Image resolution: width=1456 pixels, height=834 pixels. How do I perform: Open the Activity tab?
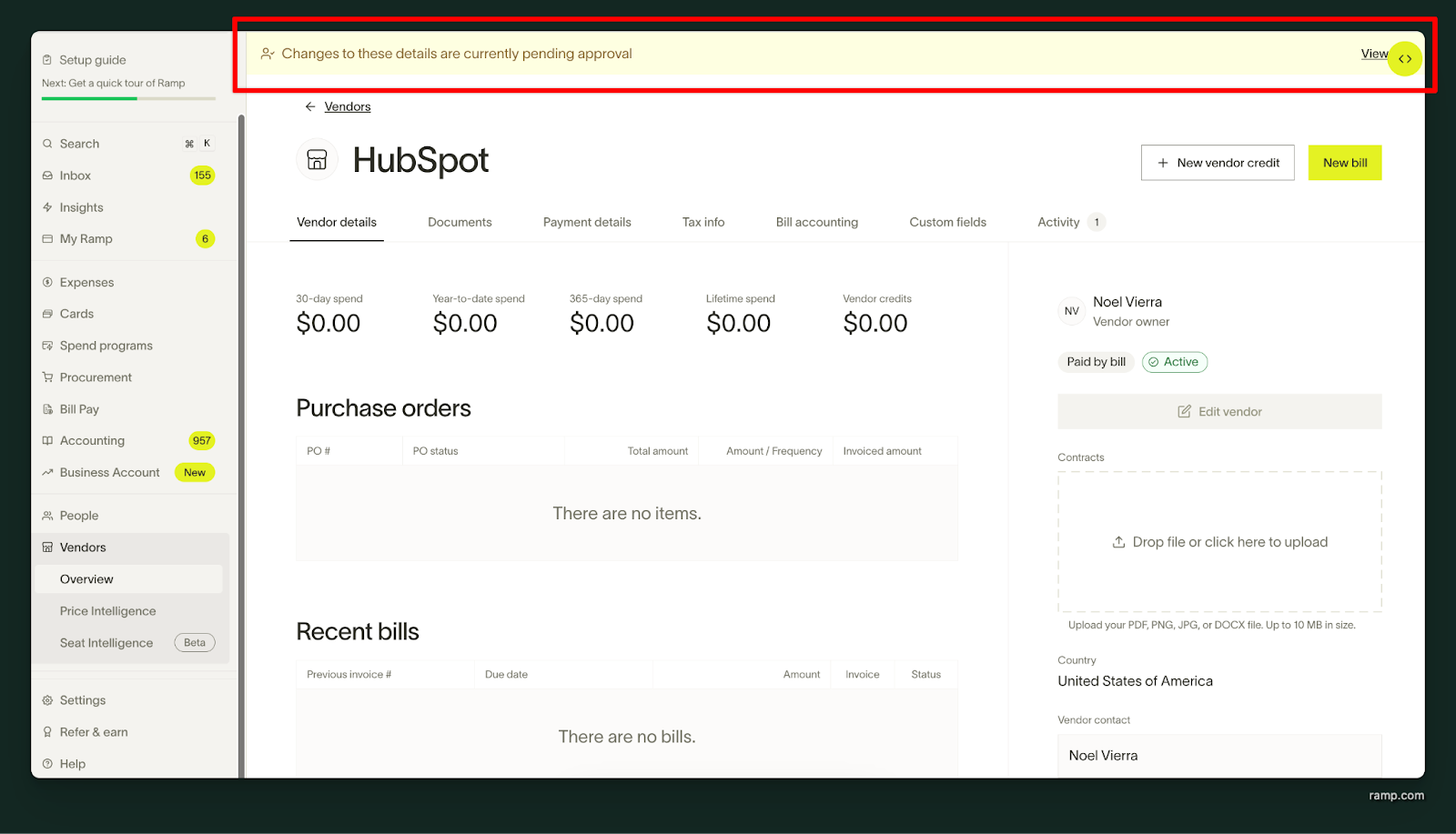pyautogui.click(x=1071, y=222)
